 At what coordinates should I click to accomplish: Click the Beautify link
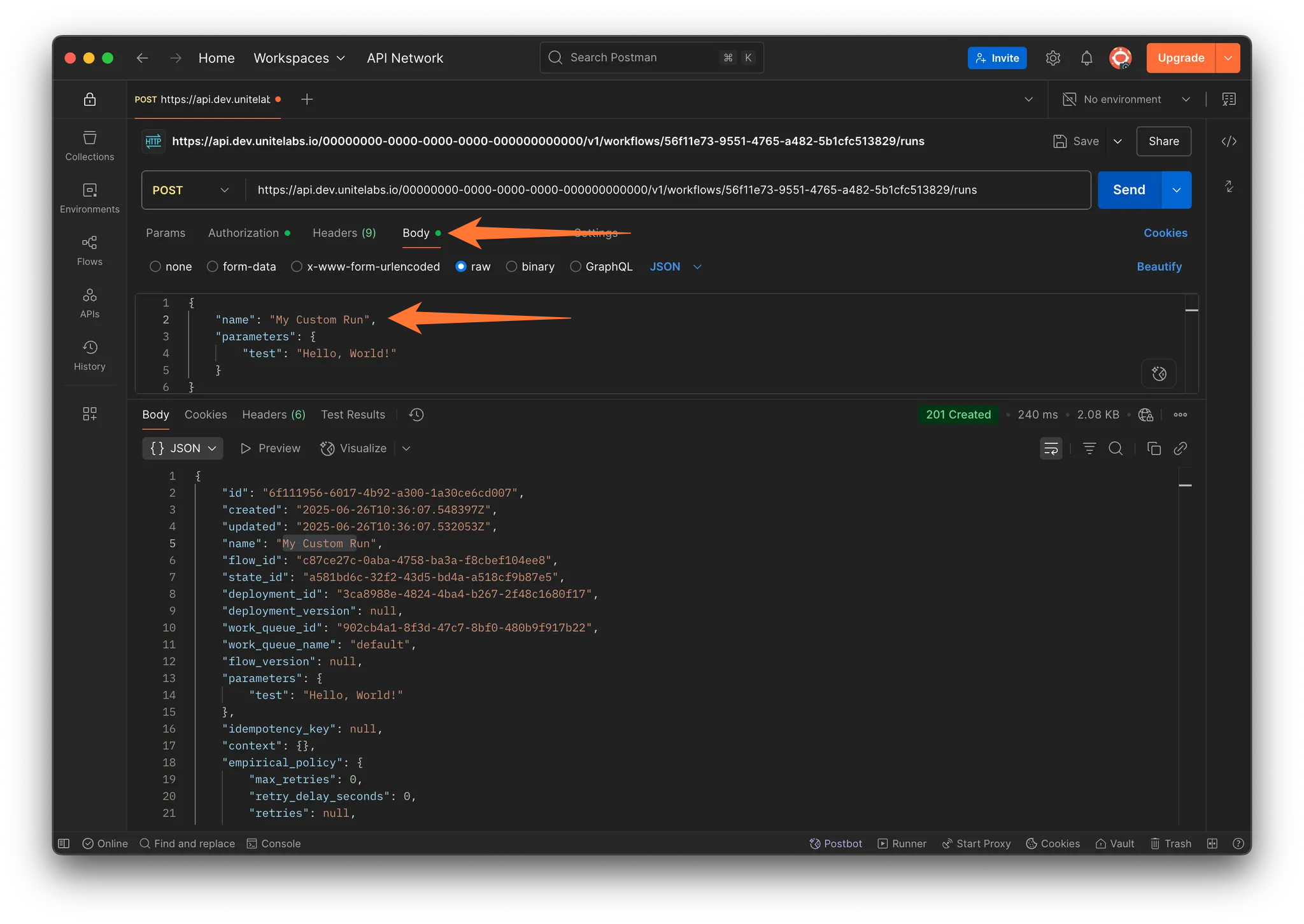[x=1159, y=267]
